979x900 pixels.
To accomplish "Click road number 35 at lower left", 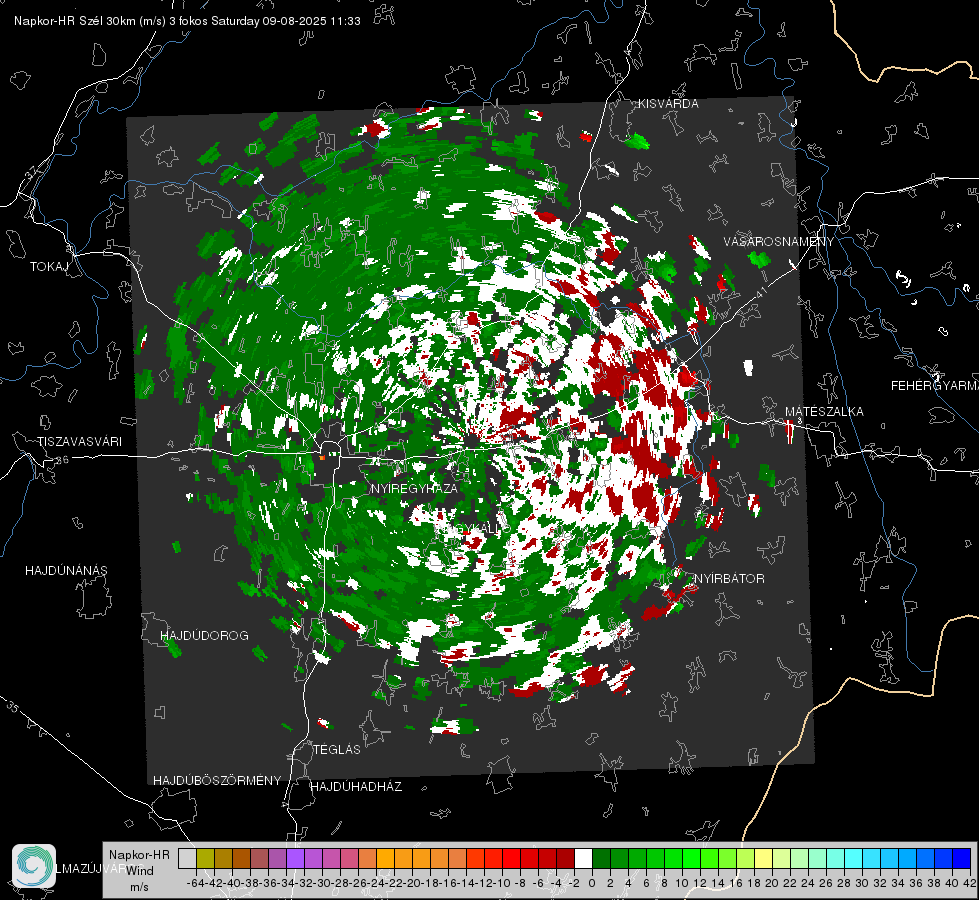I will click(x=13, y=707).
